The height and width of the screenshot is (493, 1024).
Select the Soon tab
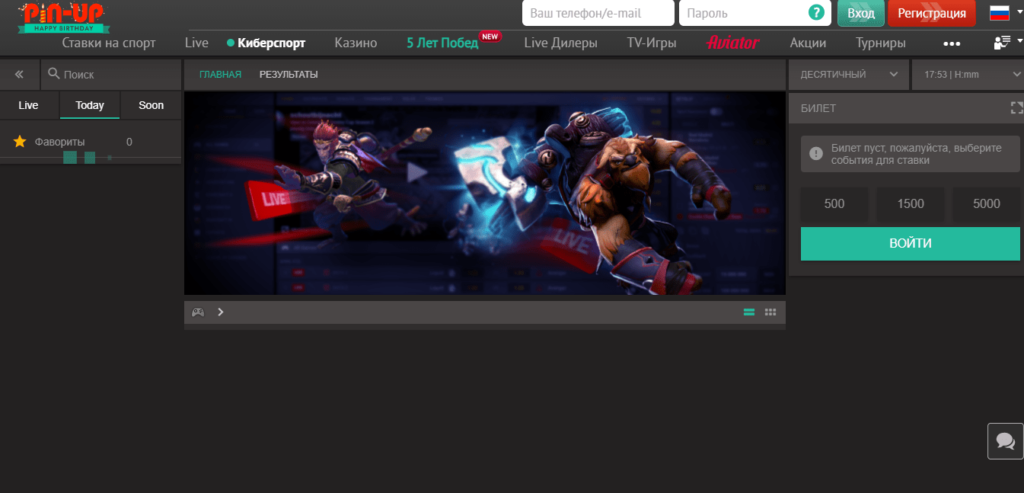(151, 105)
